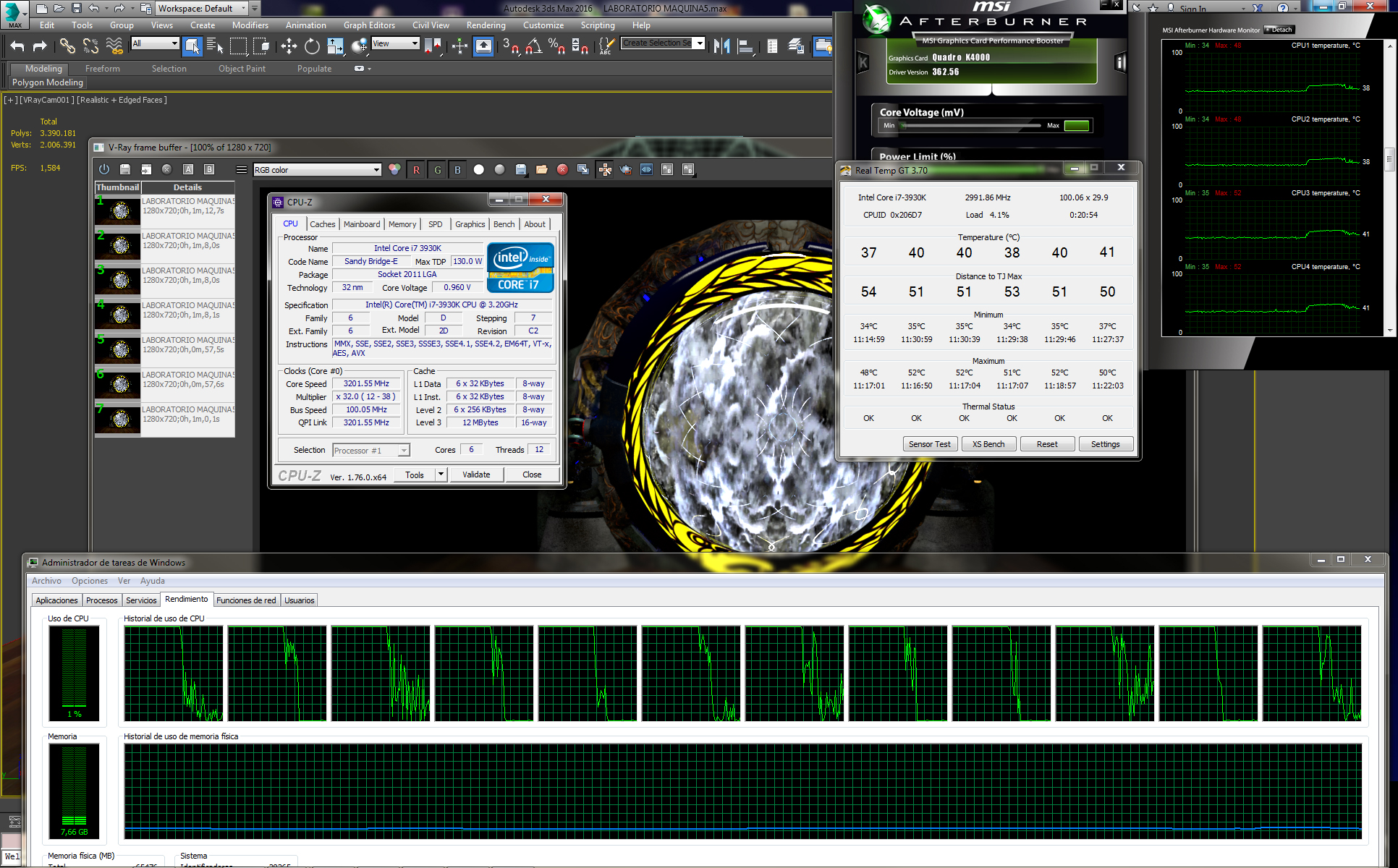Click the red clear image icon in frame buffer
Screen dimensions: 1398x868
pos(562,169)
